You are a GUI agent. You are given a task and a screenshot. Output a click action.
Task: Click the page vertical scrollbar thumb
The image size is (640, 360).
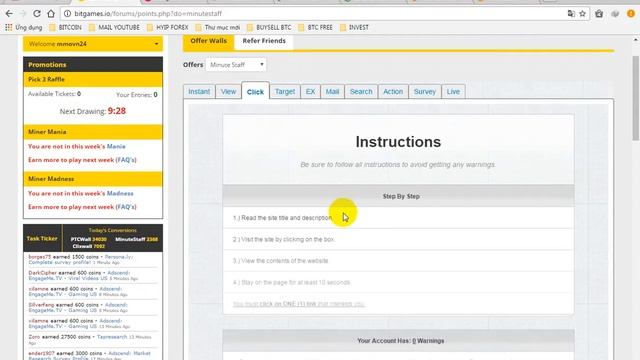[x=636, y=98]
